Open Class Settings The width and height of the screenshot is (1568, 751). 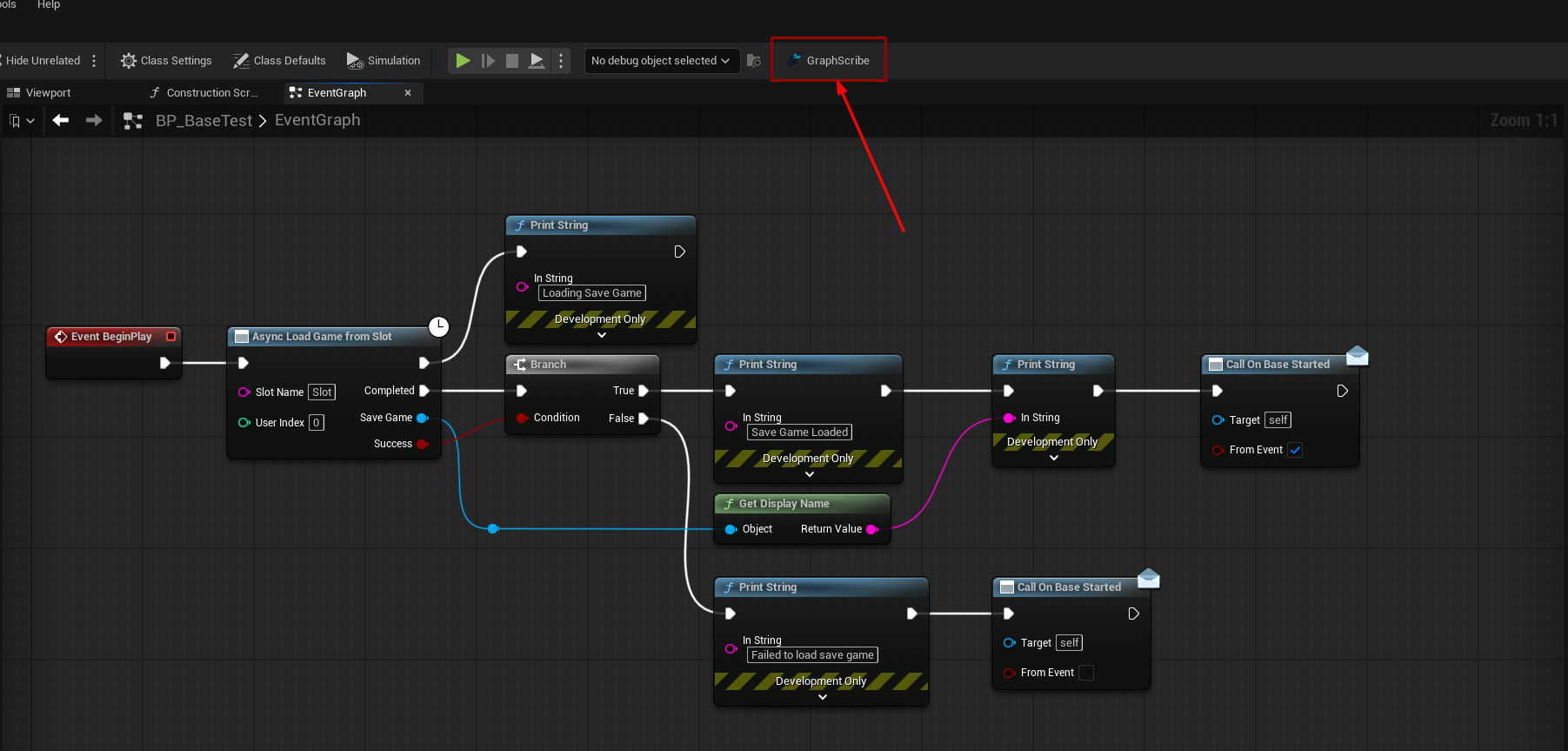click(x=166, y=60)
